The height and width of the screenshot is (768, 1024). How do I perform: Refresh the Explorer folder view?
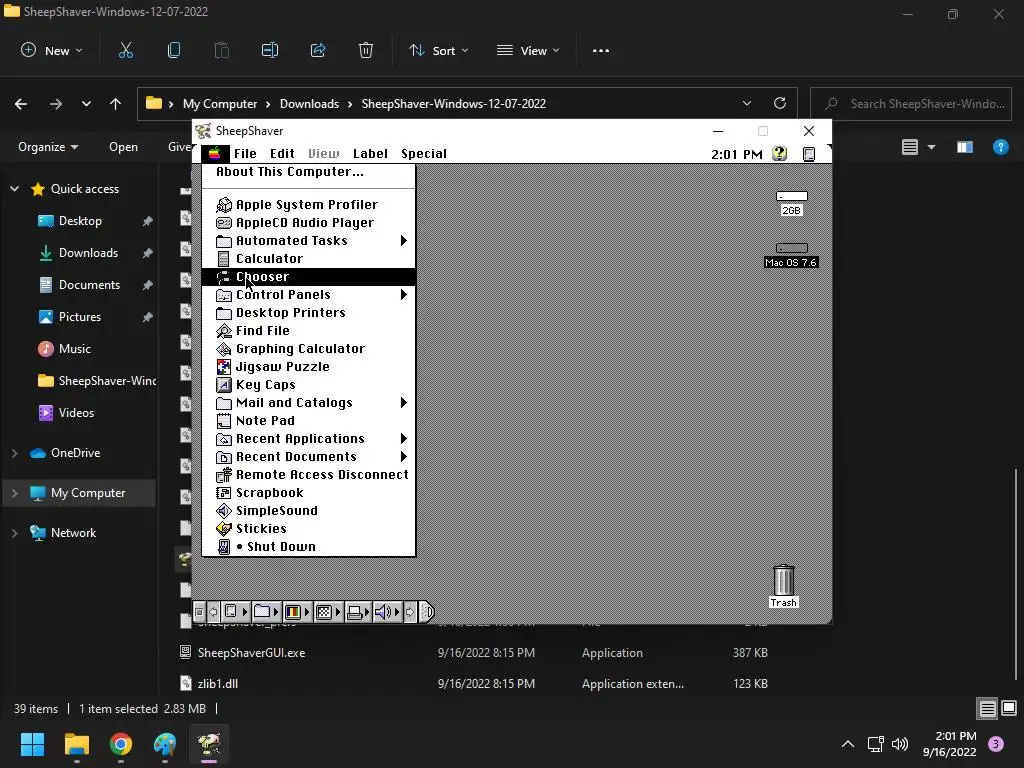(780, 104)
